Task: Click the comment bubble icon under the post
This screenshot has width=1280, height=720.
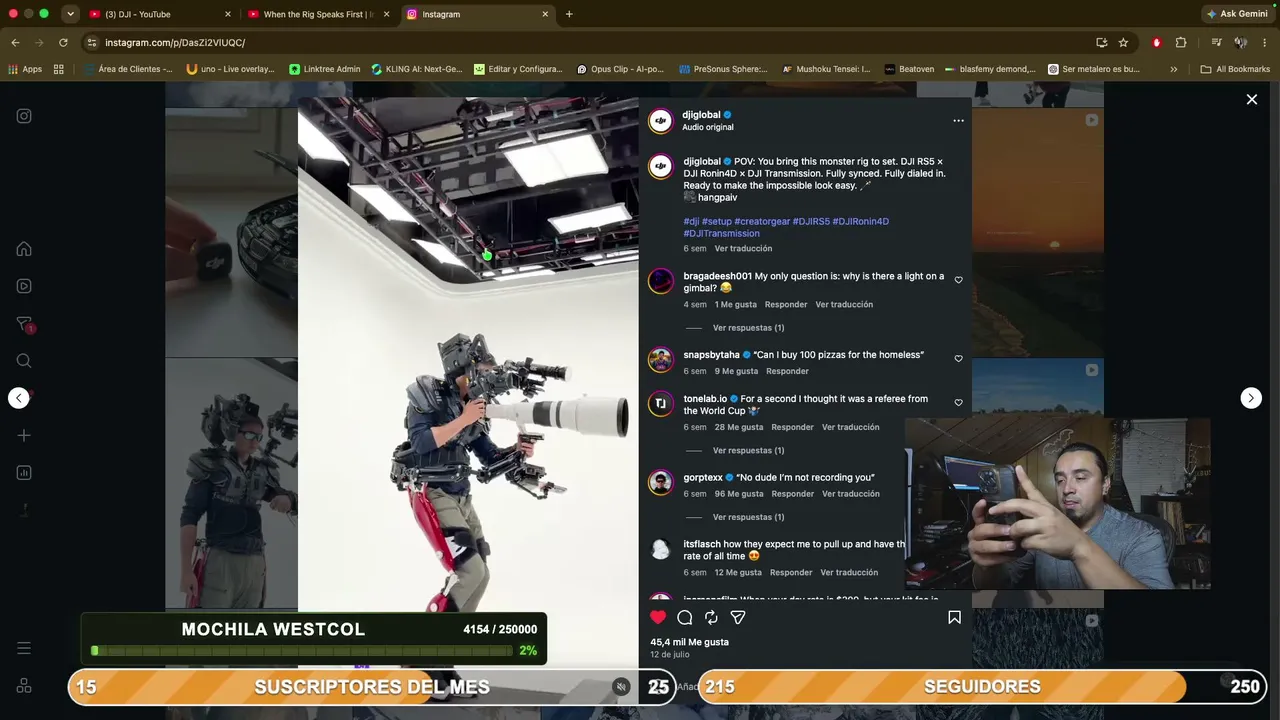Action: tap(685, 618)
